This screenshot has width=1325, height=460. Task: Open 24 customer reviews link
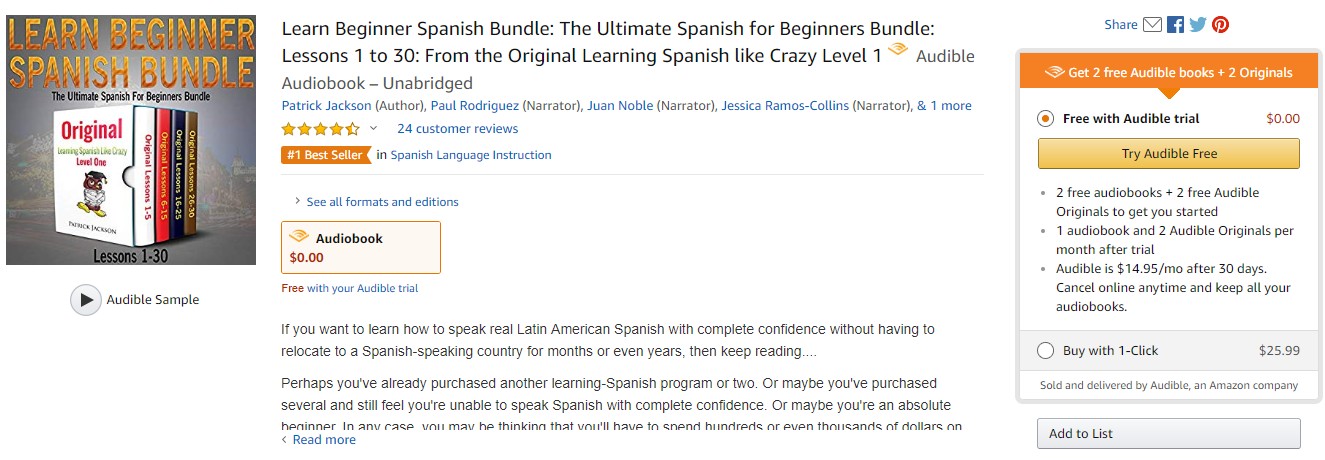457,129
